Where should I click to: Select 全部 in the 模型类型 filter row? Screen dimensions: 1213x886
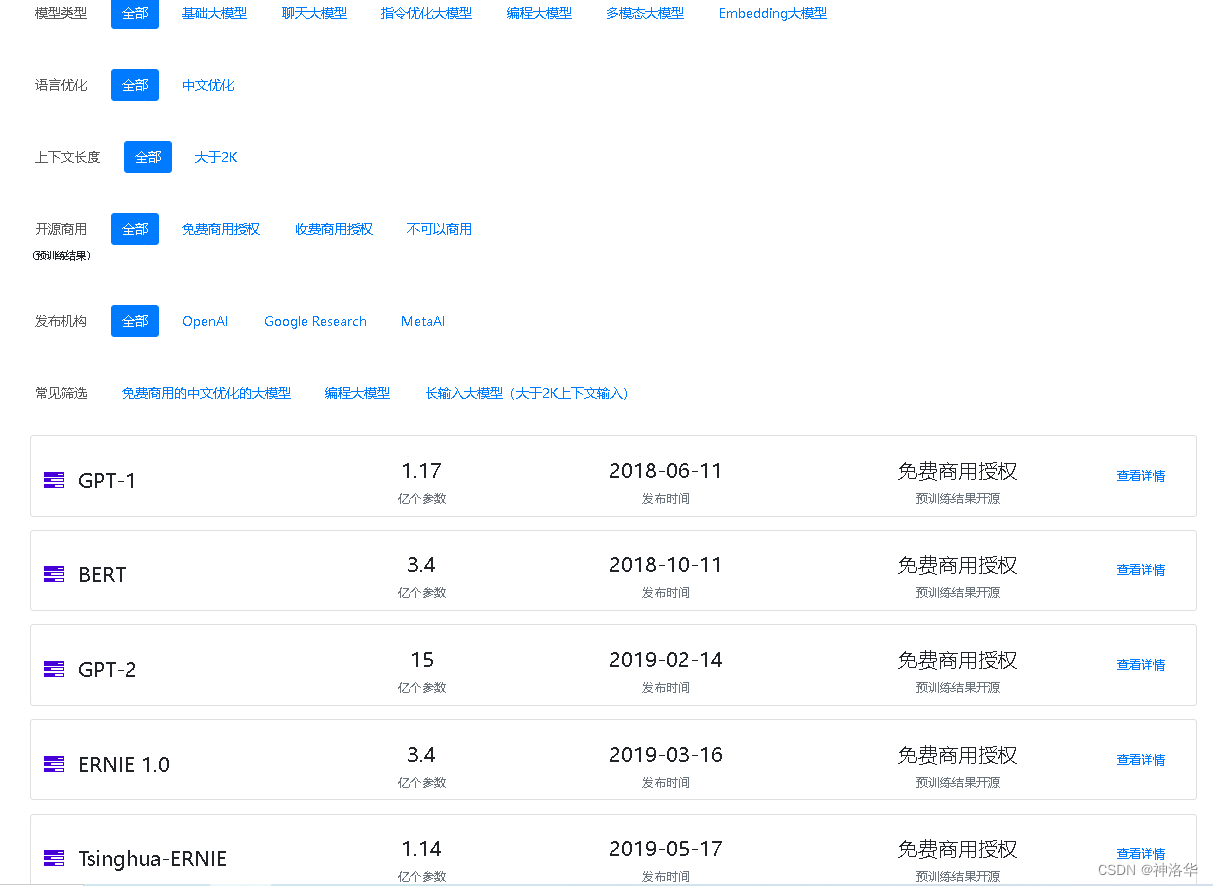(x=135, y=14)
